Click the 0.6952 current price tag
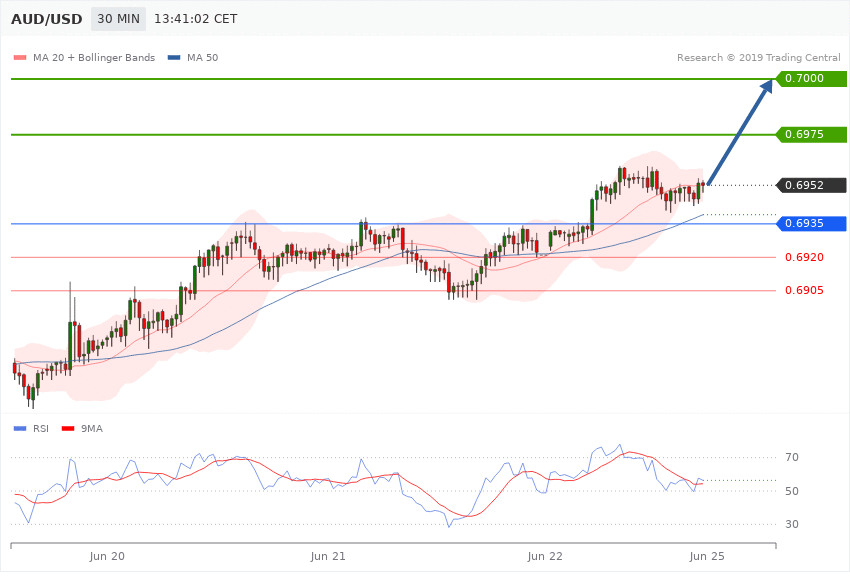 click(812, 185)
